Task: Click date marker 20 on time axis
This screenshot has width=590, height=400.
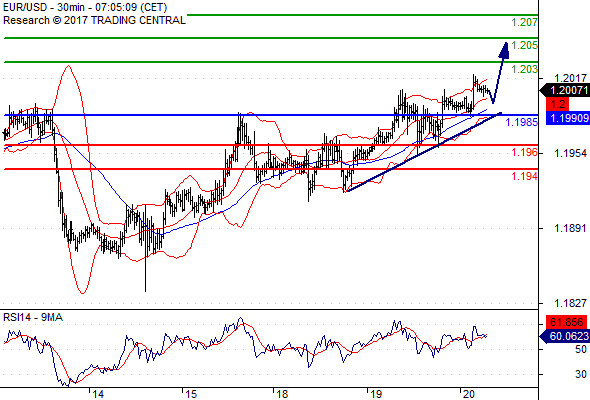Action: (x=468, y=394)
